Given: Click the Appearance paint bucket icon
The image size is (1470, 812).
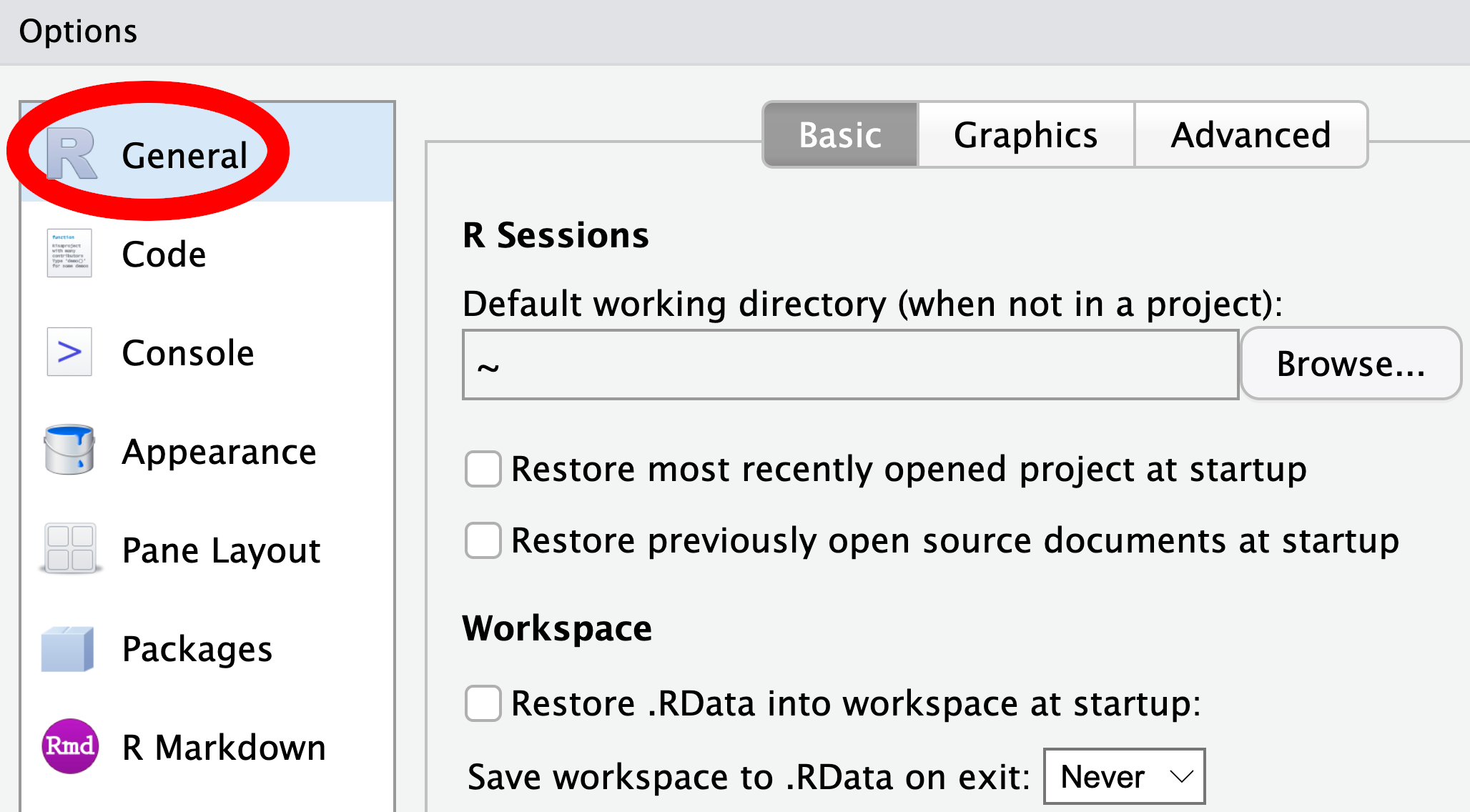Looking at the screenshot, I should [69, 450].
